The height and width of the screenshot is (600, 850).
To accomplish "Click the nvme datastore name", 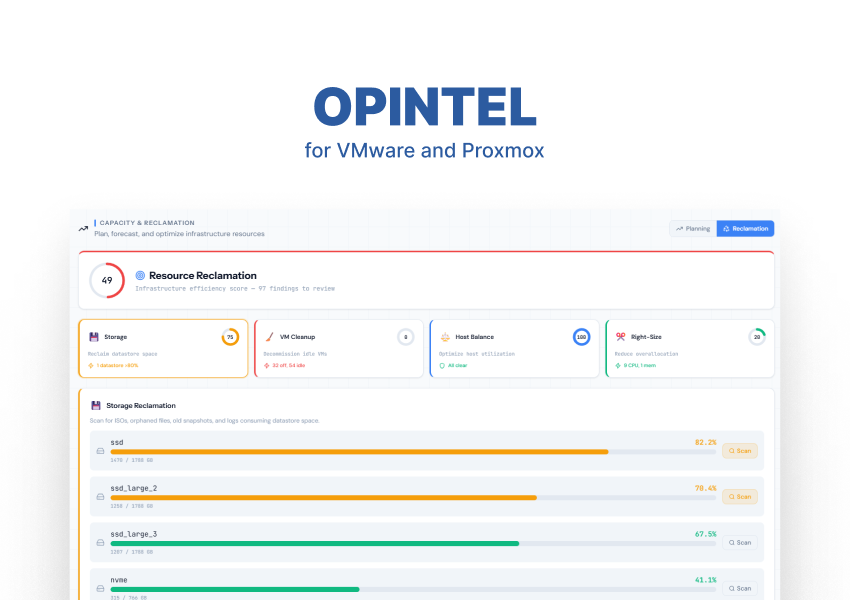I will click(x=119, y=580).
